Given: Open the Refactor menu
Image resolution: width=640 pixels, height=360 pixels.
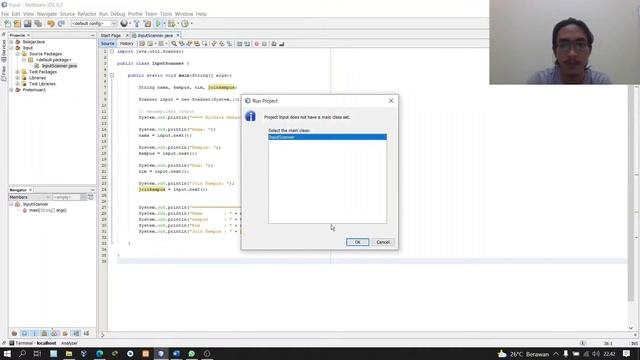Looking at the screenshot, I should tap(87, 14).
